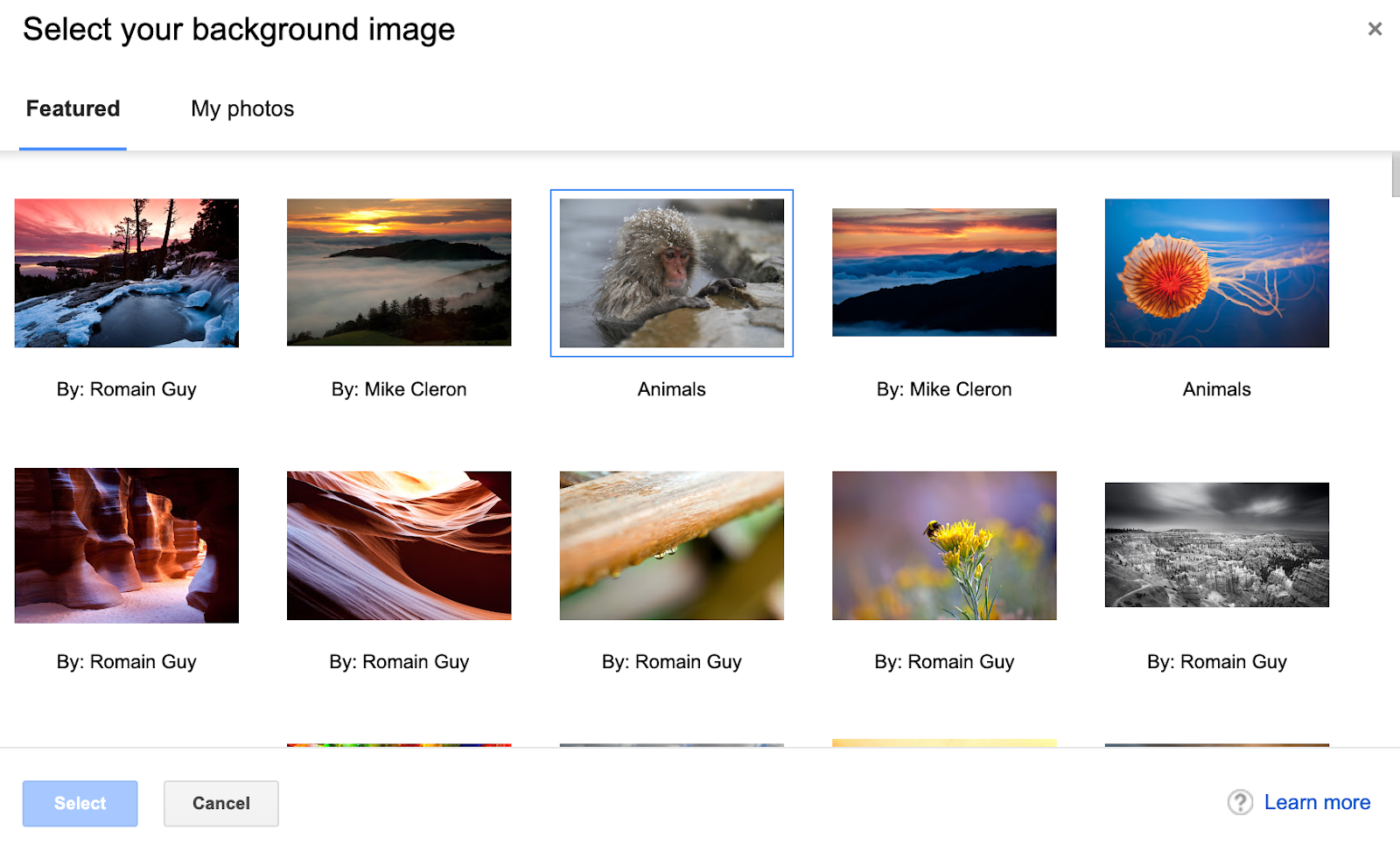1400x851 pixels.
Task: Switch to the My photos tab
Action: coord(241,108)
